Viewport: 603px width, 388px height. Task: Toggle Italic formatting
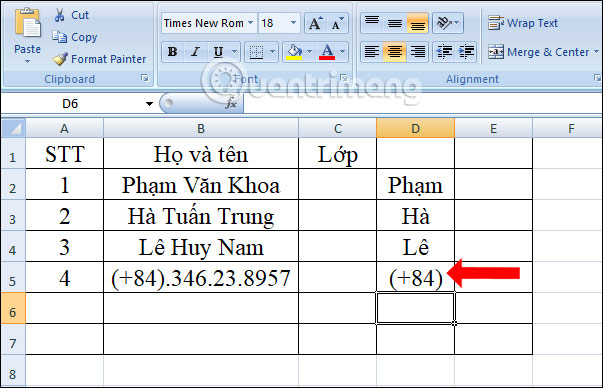coord(195,52)
